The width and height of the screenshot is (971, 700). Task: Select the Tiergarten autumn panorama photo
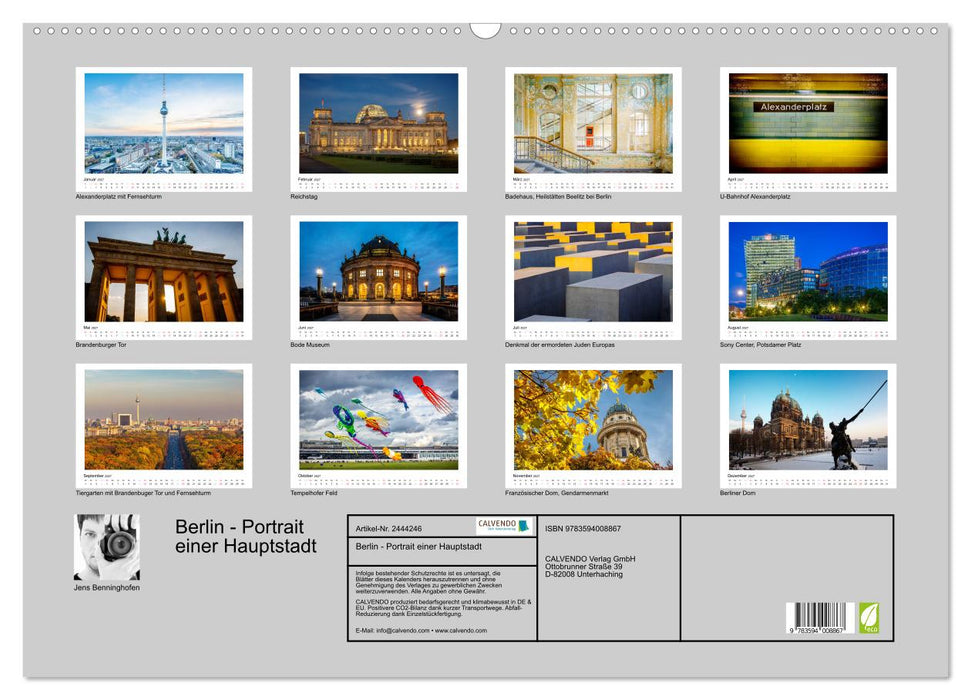(x=164, y=419)
